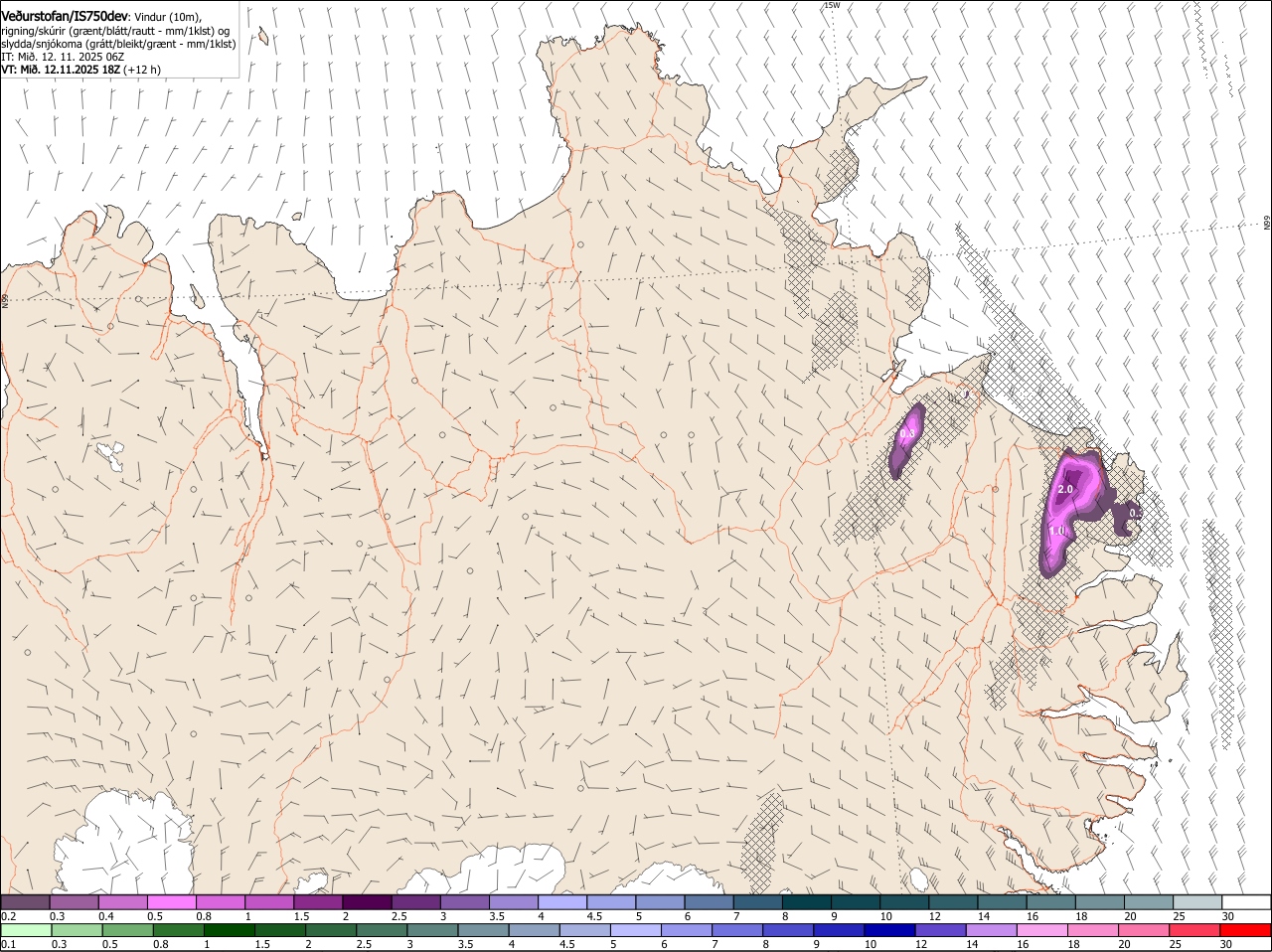Select lower legend swatch starting at 3.5
Image resolution: width=1272 pixels, height=952 pixels.
484,930
